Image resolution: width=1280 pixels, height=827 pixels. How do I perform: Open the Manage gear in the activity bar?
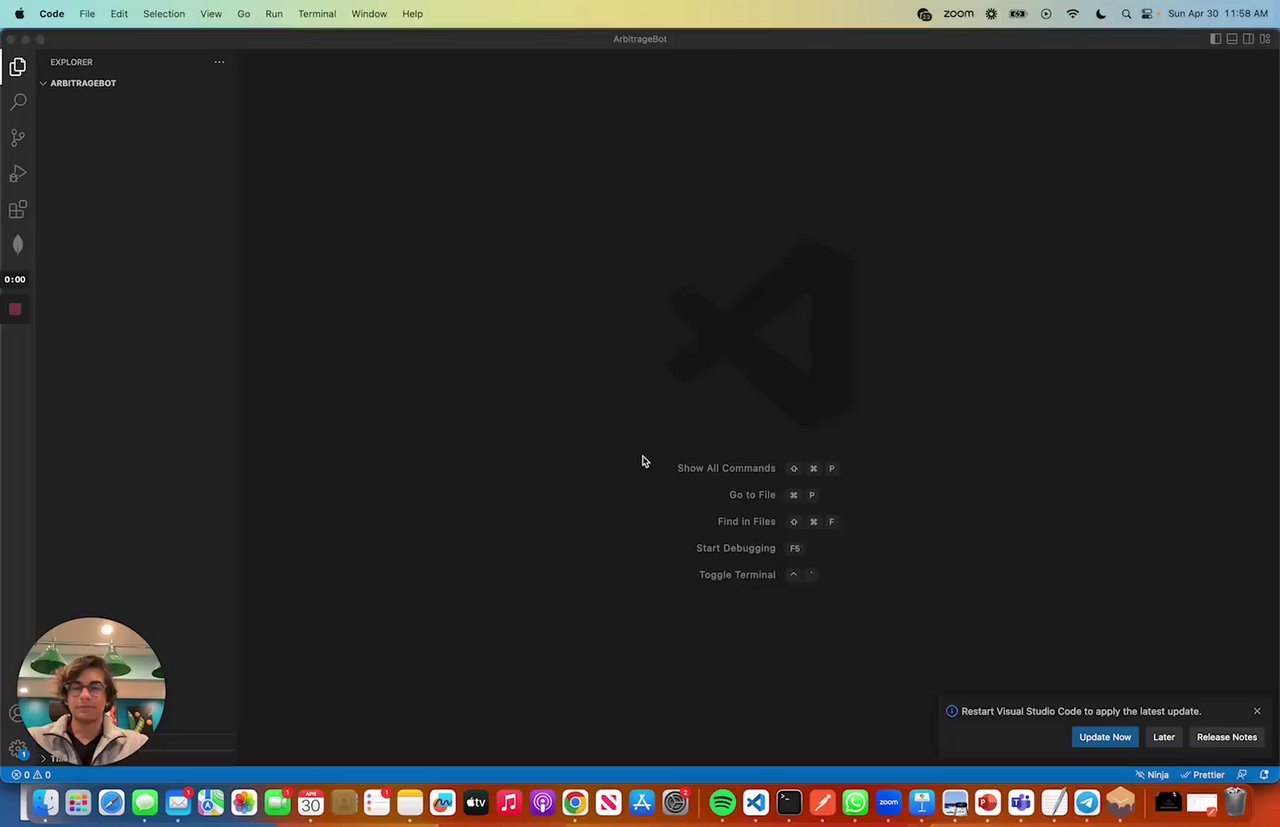pyautogui.click(x=18, y=749)
